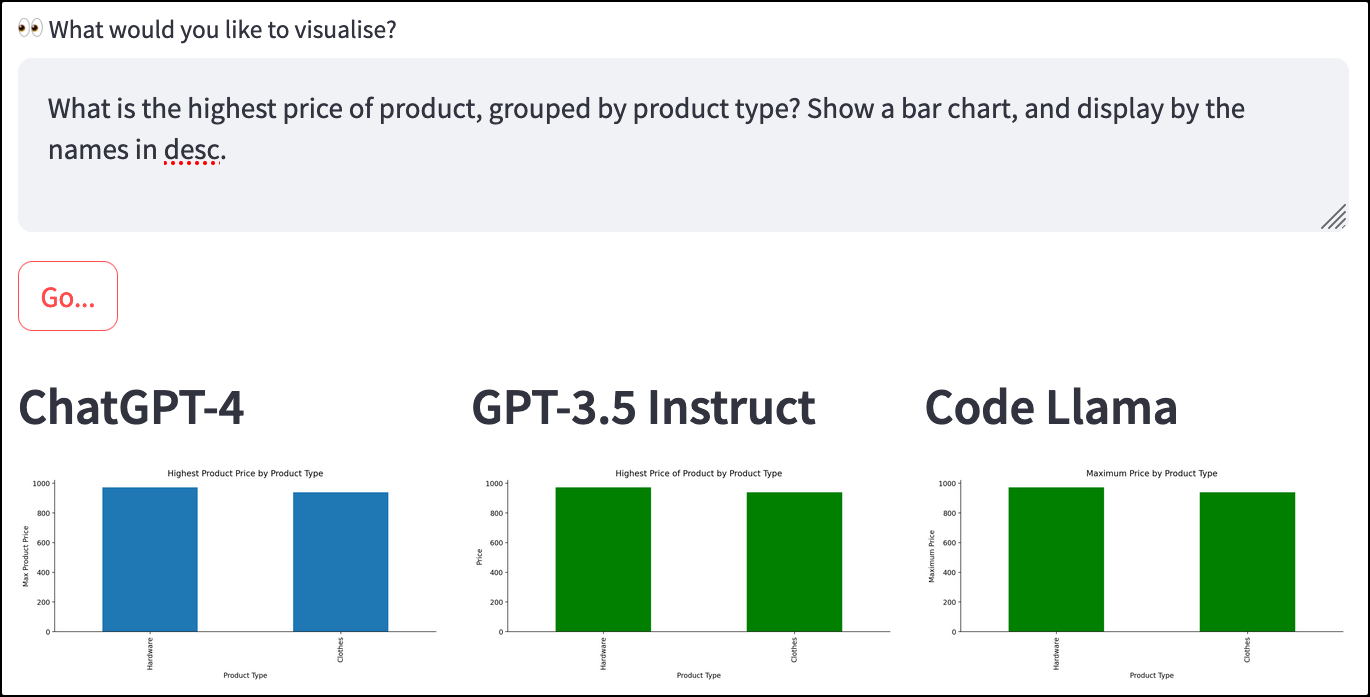
Task: Click the eyes emoji beside the prompt label
Action: click(31, 29)
